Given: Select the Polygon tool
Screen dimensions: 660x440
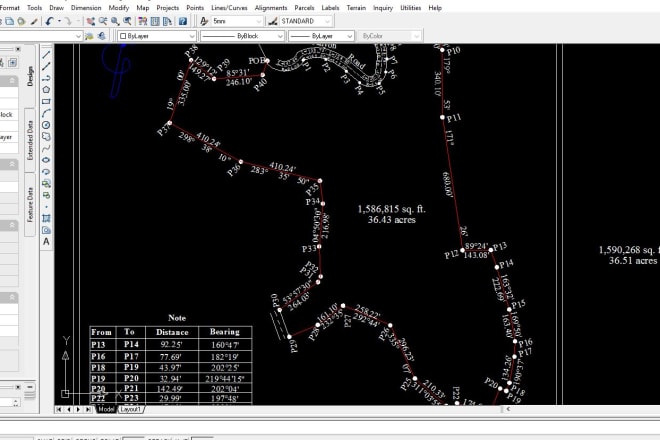Looking at the screenshot, I should tap(46, 90).
